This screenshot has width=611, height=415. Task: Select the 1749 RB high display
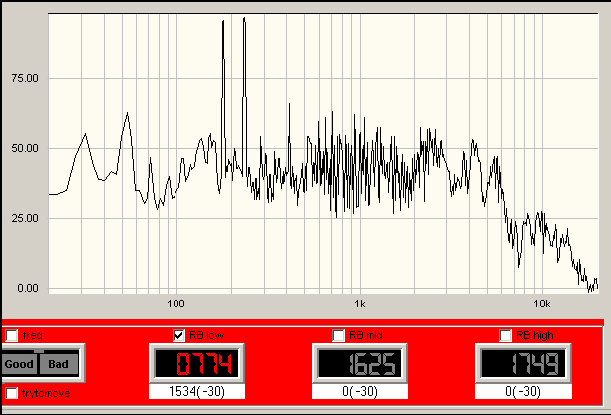click(523, 364)
